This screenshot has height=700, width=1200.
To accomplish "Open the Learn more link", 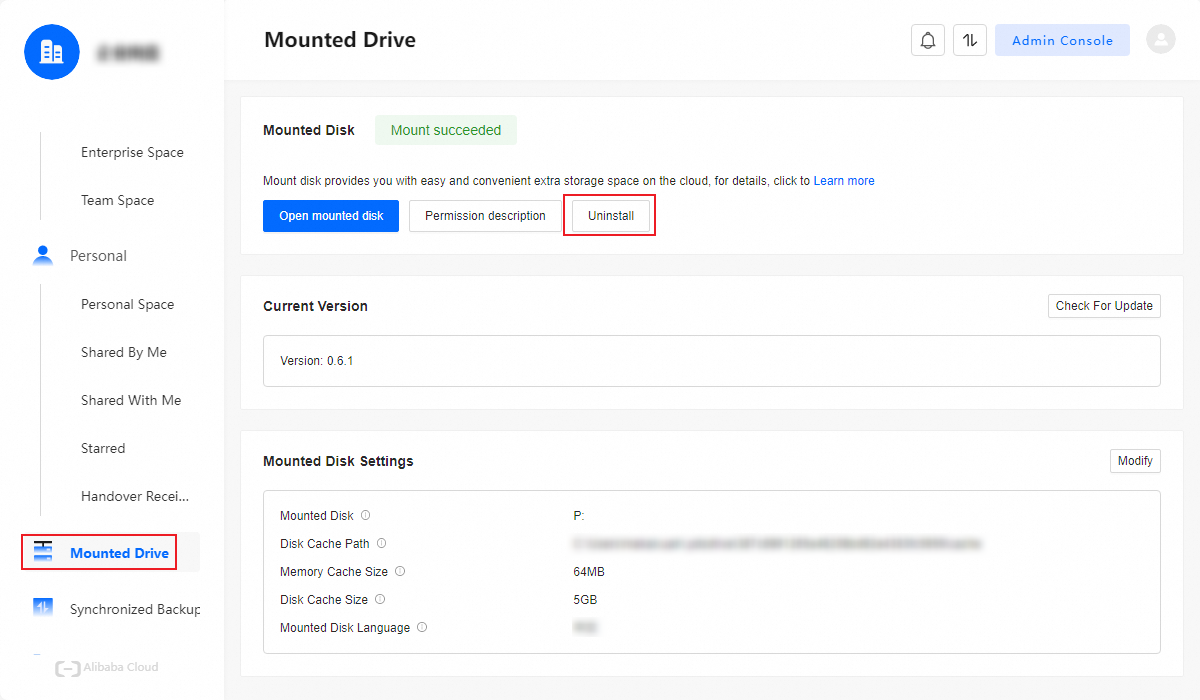I will tap(843, 180).
